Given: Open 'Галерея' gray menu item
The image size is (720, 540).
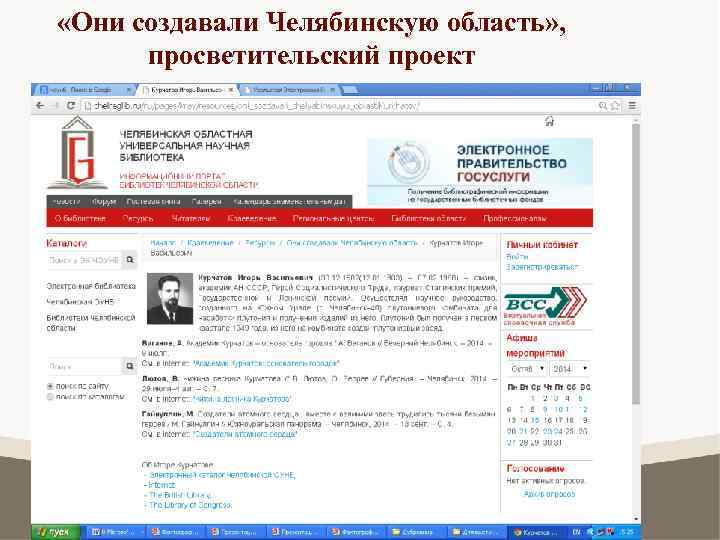Looking at the screenshot, I should (207, 202).
